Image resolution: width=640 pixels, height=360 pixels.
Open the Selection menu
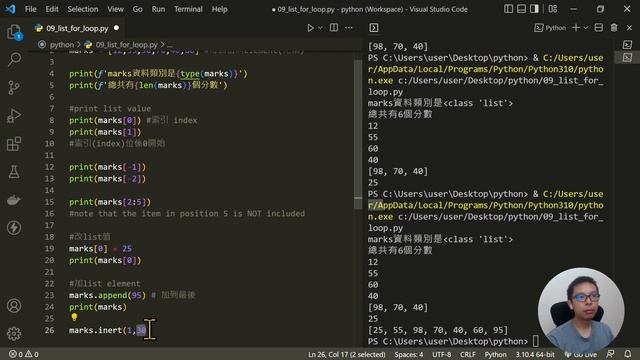click(83, 9)
